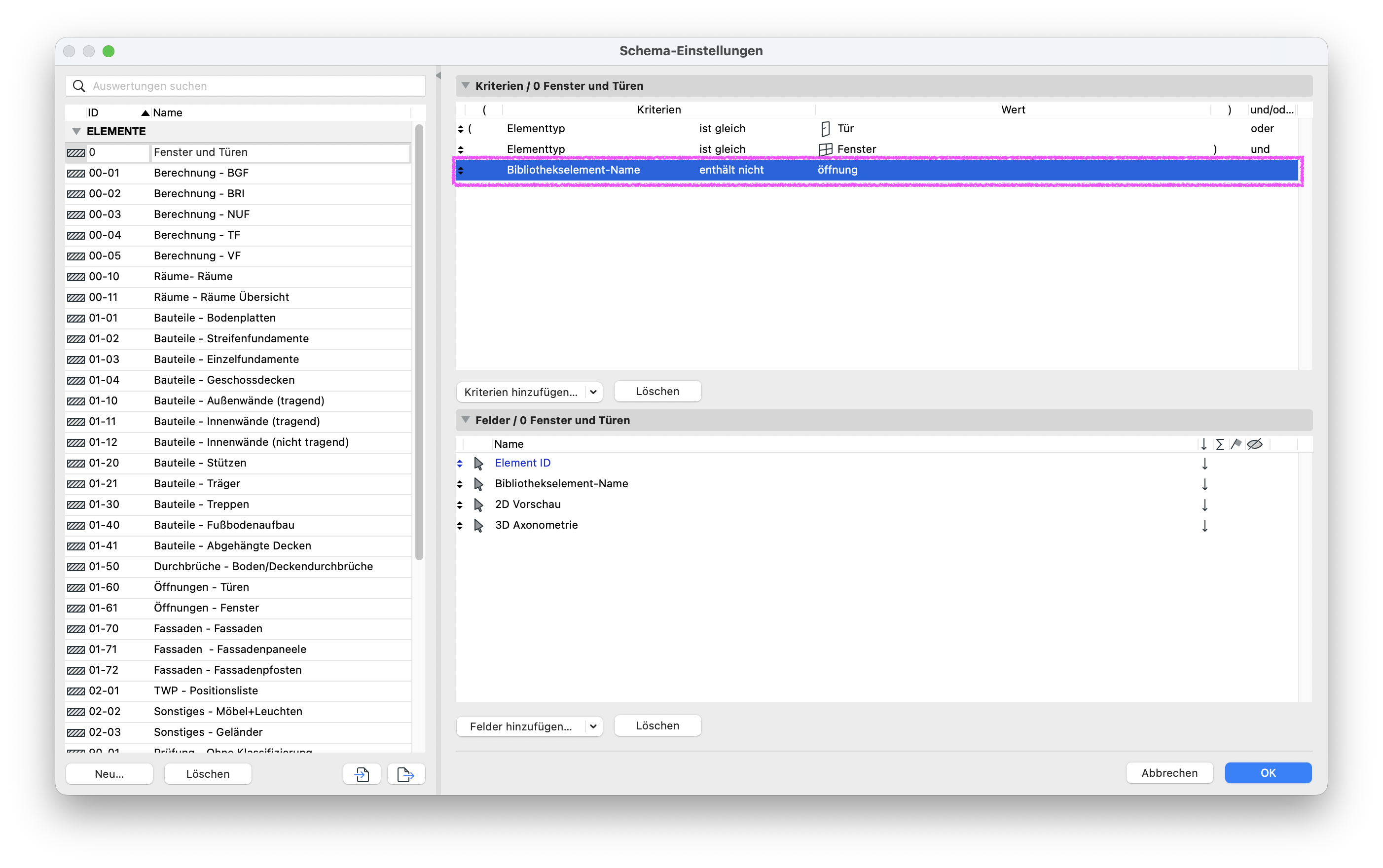The height and width of the screenshot is (868, 1383).
Task: Click the export schema icon button
Action: pos(406,773)
